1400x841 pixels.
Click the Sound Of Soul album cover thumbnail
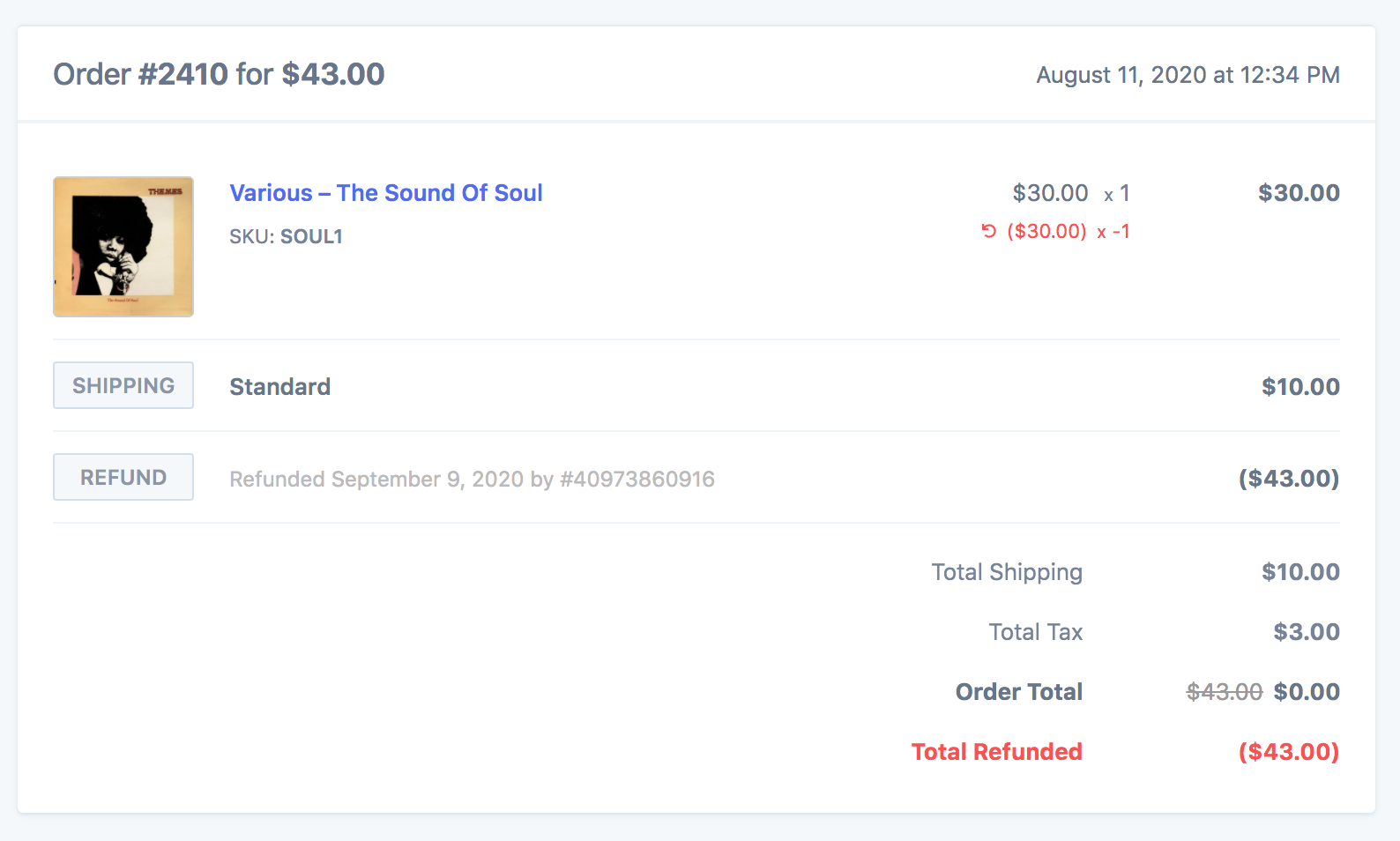tap(123, 247)
